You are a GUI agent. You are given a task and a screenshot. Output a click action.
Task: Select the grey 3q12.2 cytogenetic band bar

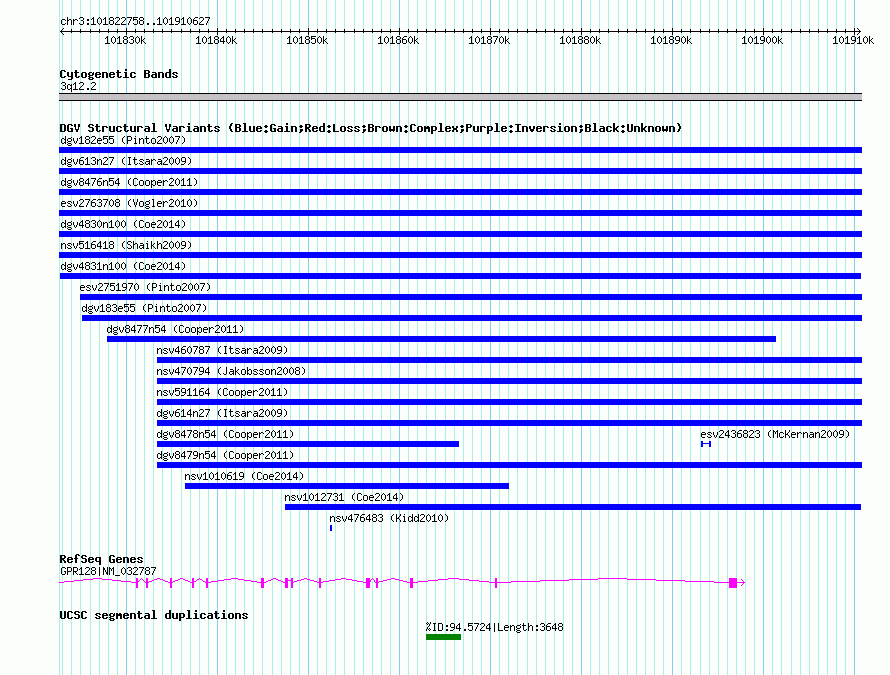[x=460, y=97]
